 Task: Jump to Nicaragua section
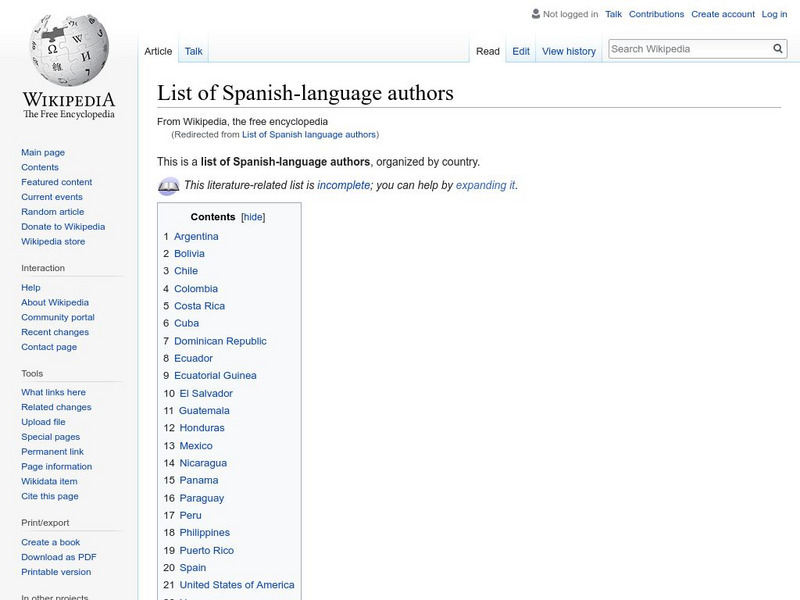[x=203, y=463]
